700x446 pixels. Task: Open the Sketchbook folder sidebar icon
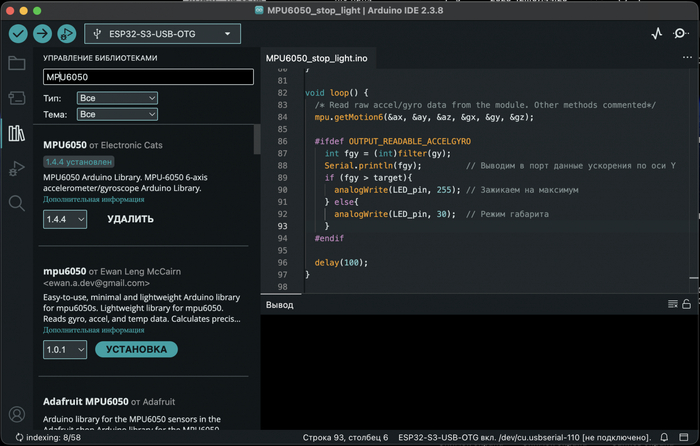coord(17,63)
